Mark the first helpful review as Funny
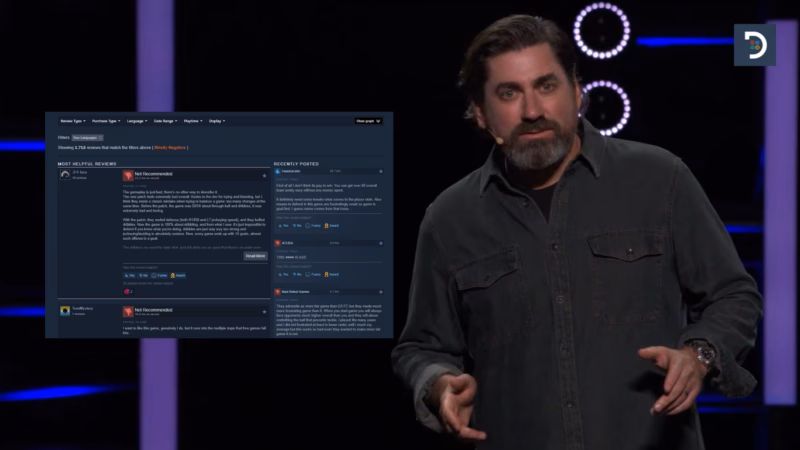Viewport: 800px width, 450px height. pyautogui.click(x=159, y=276)
